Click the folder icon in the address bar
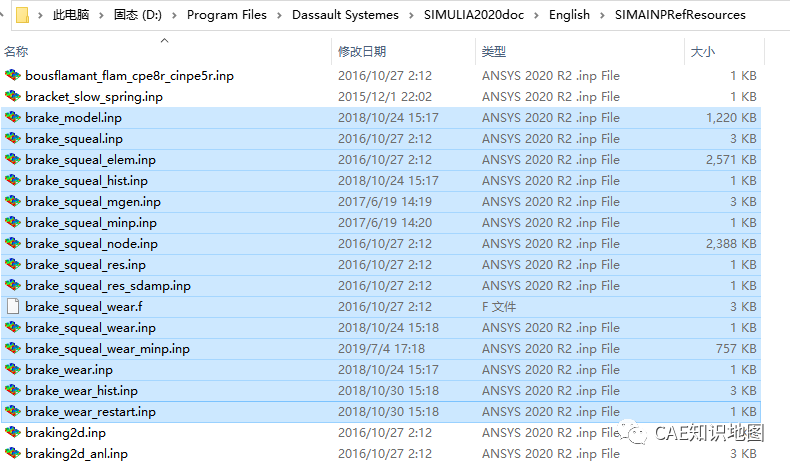790x467 pixels. pyautogui.click(x=22, y=15)
